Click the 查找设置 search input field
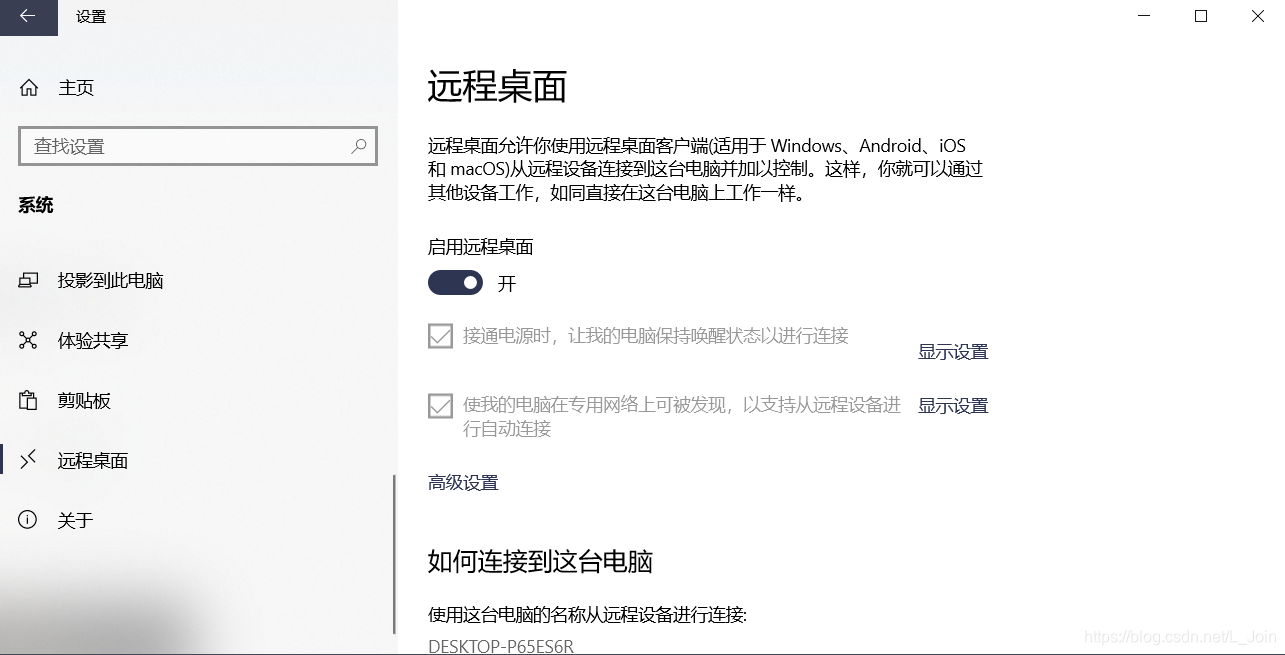Screen dimensions: 1285x655 [x=180, y=146]
